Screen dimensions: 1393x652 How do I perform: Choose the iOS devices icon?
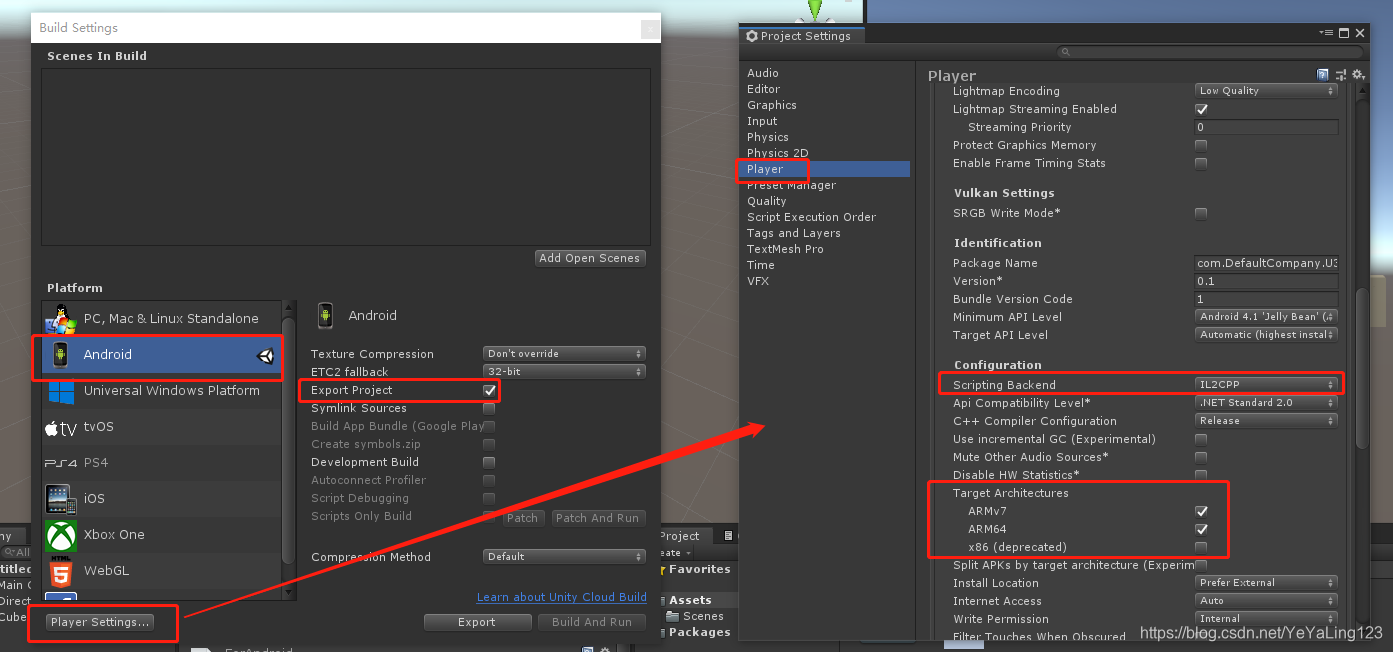point(62,499)
